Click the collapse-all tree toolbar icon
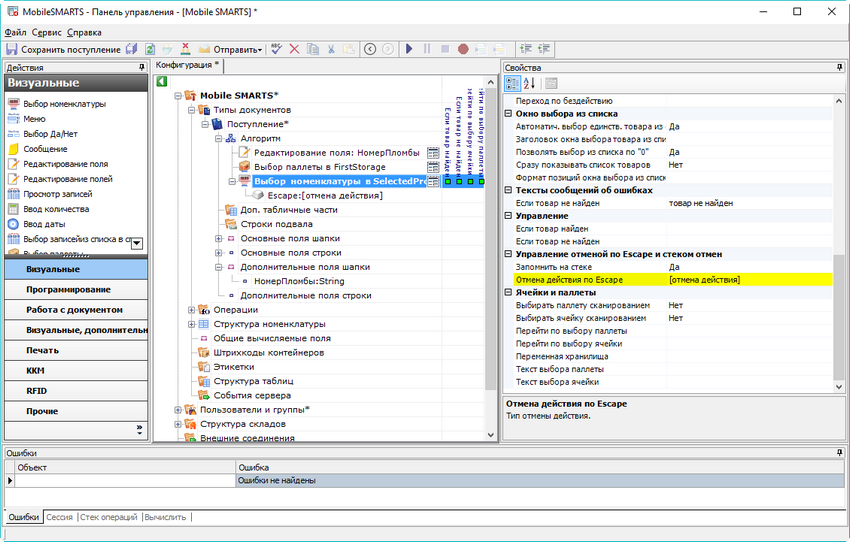The image size is (850, 542). pos(543,49)
